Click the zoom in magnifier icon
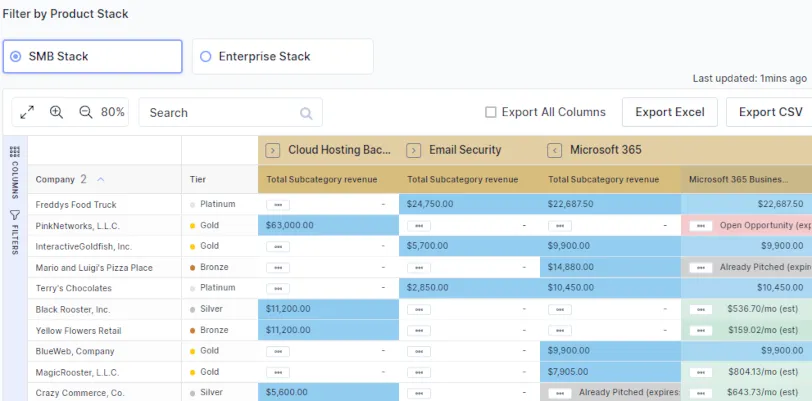812x401 pixels. point(56,112)
